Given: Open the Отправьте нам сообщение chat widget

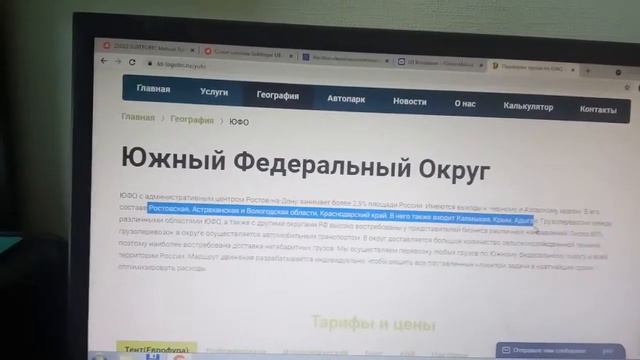Looking at the screenshot, I should click(560, 351).
